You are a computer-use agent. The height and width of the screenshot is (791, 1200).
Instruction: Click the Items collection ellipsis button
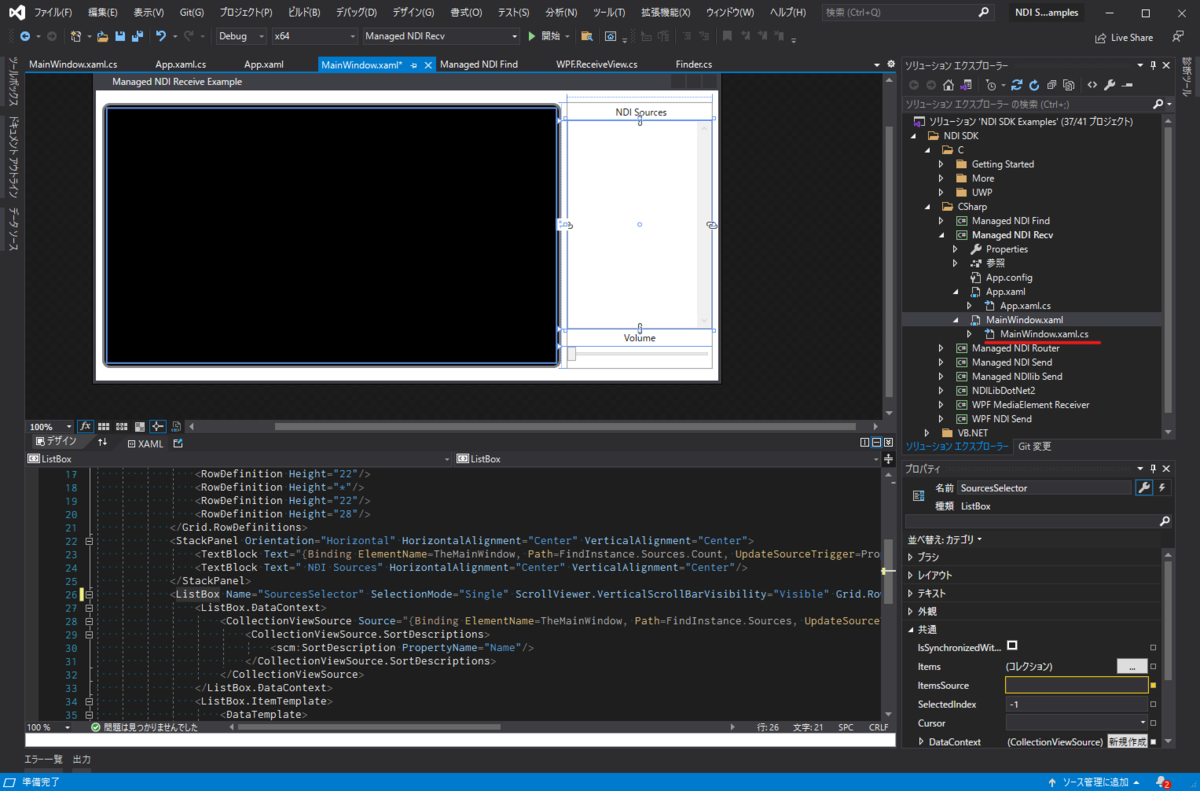point(1132,666)
